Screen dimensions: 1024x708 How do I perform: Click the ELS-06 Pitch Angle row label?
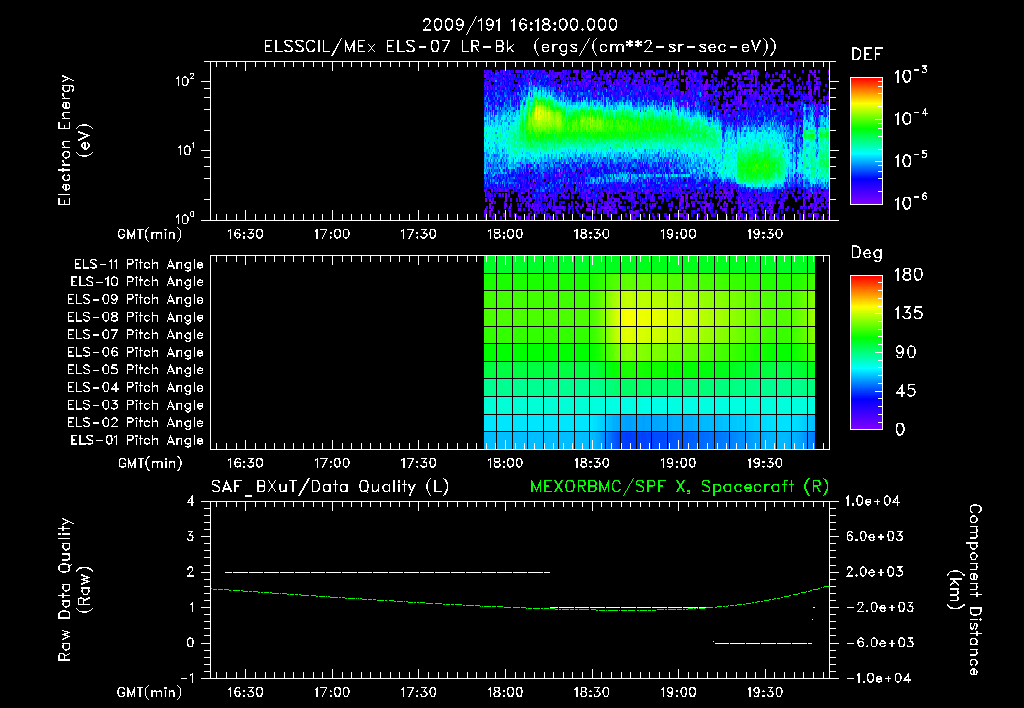tap(136, 353)
